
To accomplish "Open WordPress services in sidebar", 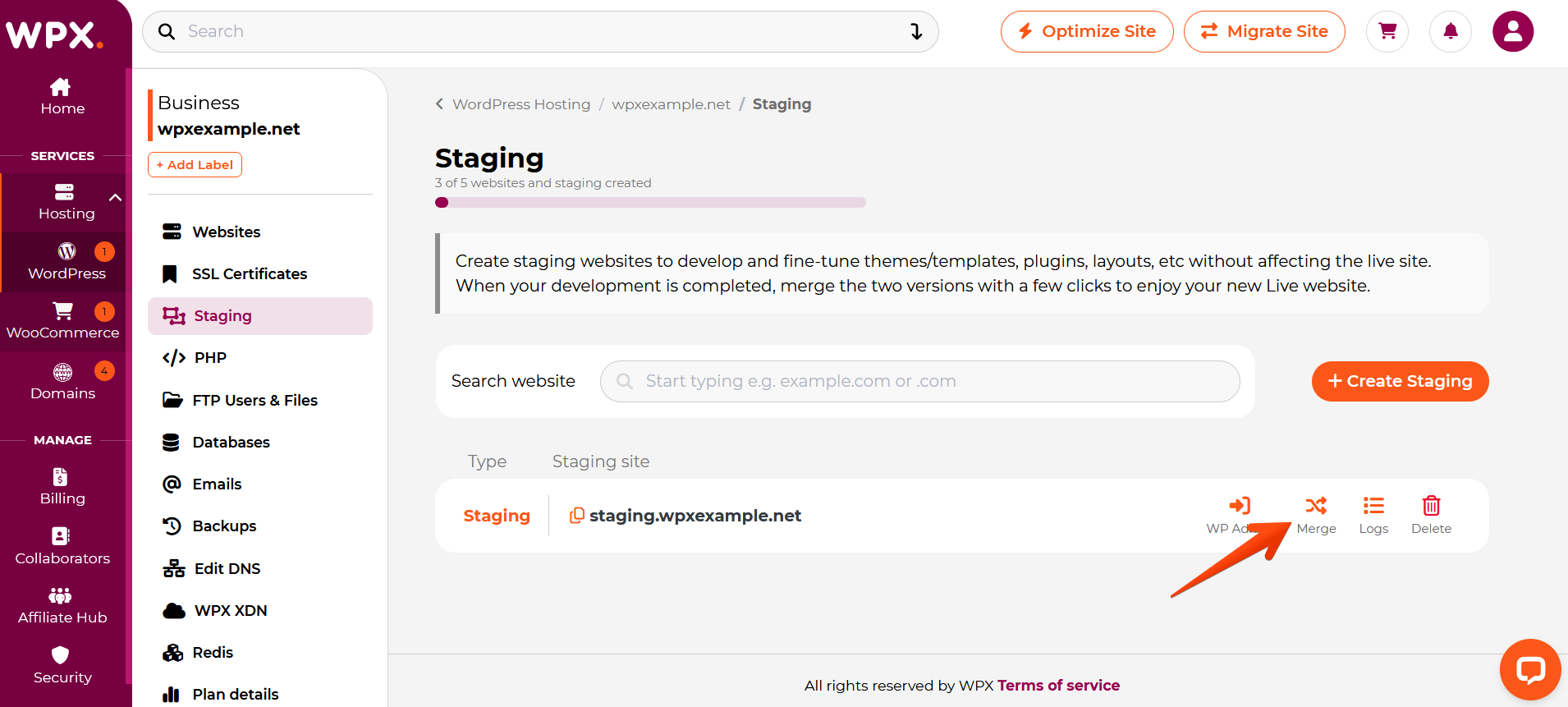I will (66, 262).
